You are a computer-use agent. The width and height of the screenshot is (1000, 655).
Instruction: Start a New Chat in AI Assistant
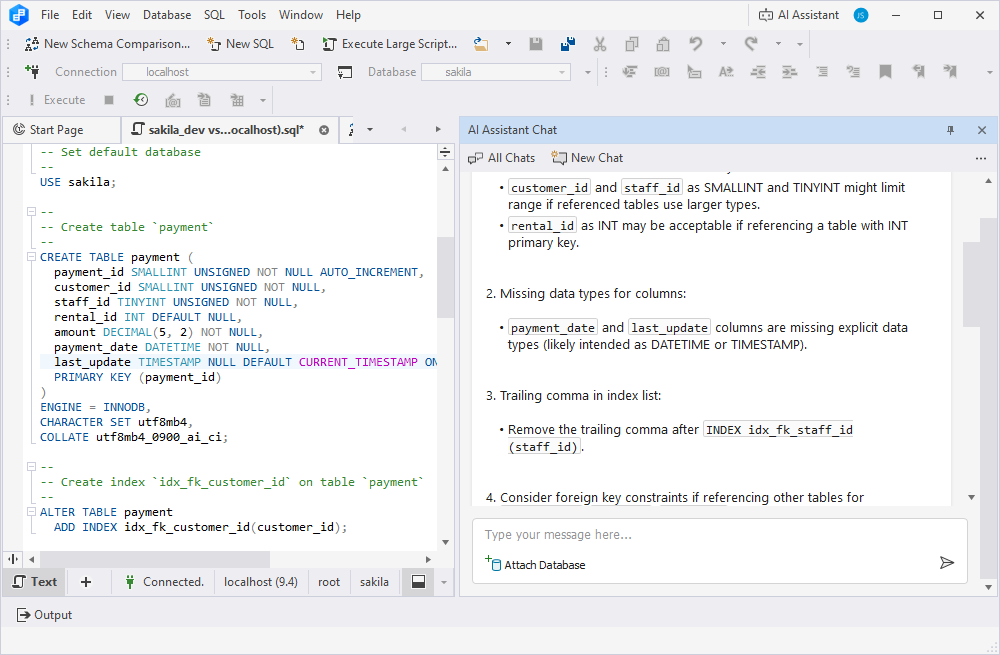click(x=587, y=158)
